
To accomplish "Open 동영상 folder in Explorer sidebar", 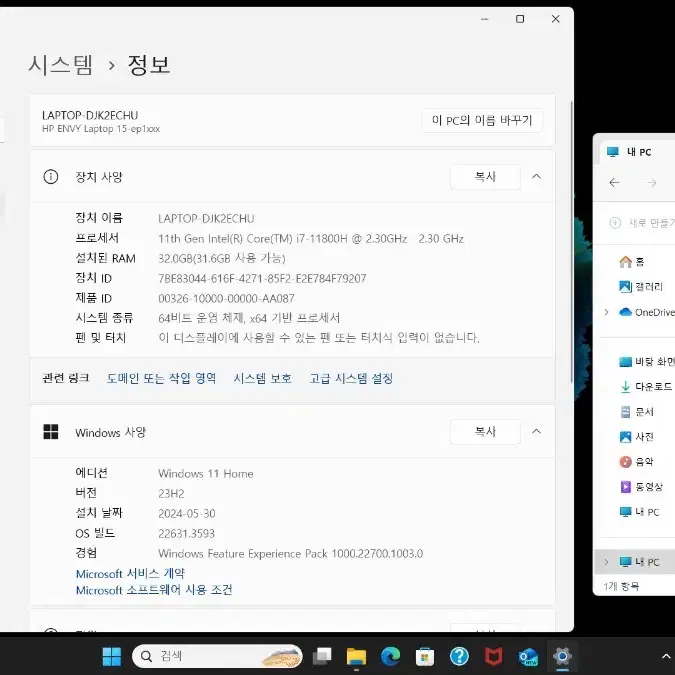I will 641,487.
